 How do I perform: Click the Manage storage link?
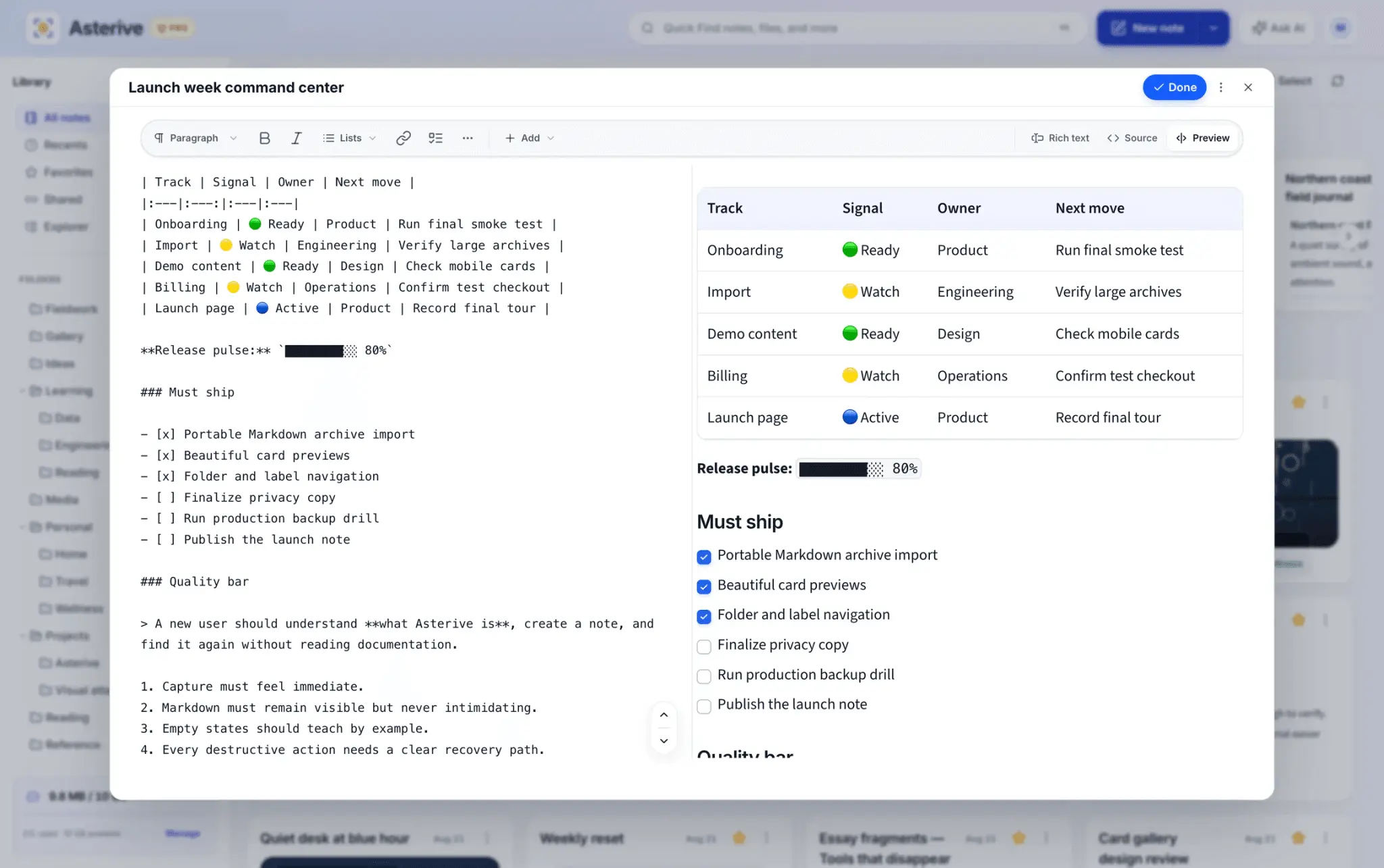click(182, 834)
